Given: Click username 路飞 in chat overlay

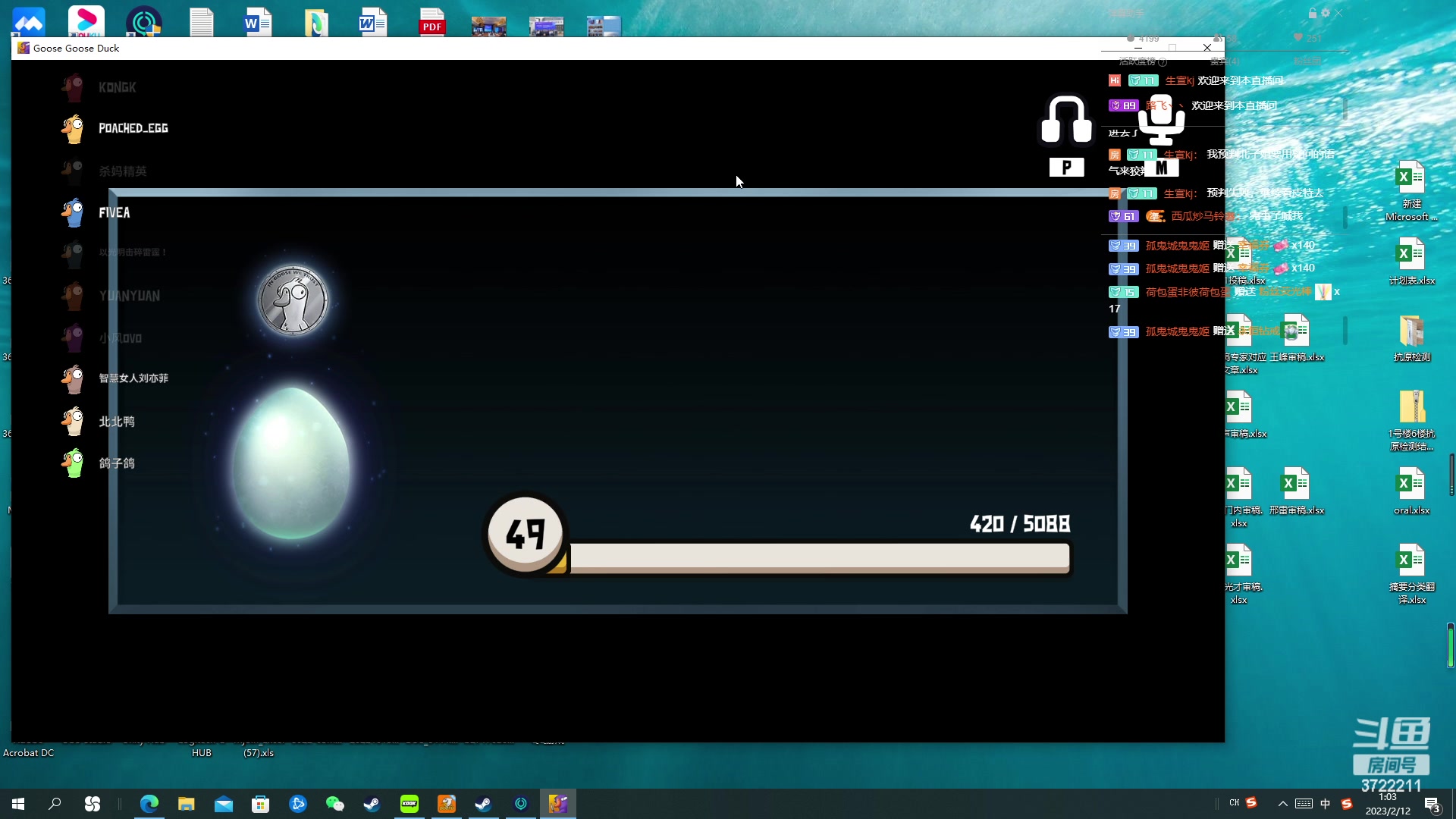Looking at the screenshot, I should point(1156,105).
